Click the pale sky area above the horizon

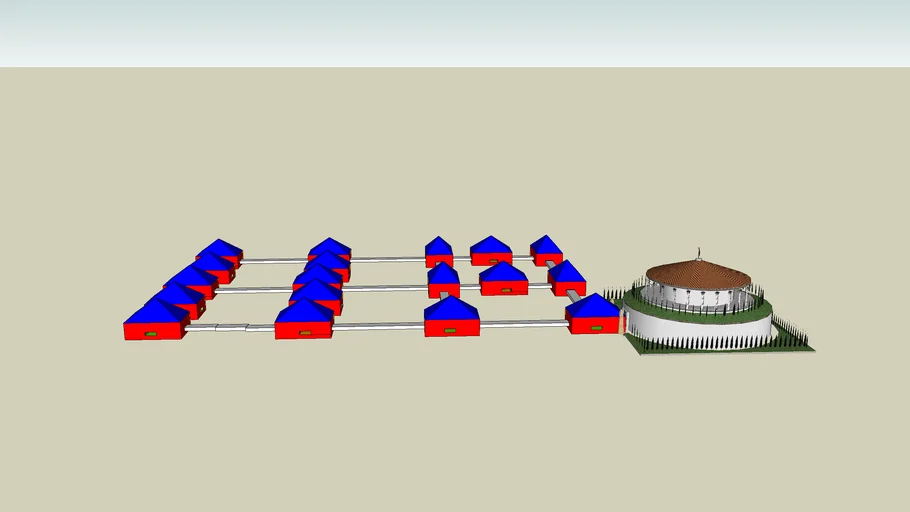pos(450,30)
